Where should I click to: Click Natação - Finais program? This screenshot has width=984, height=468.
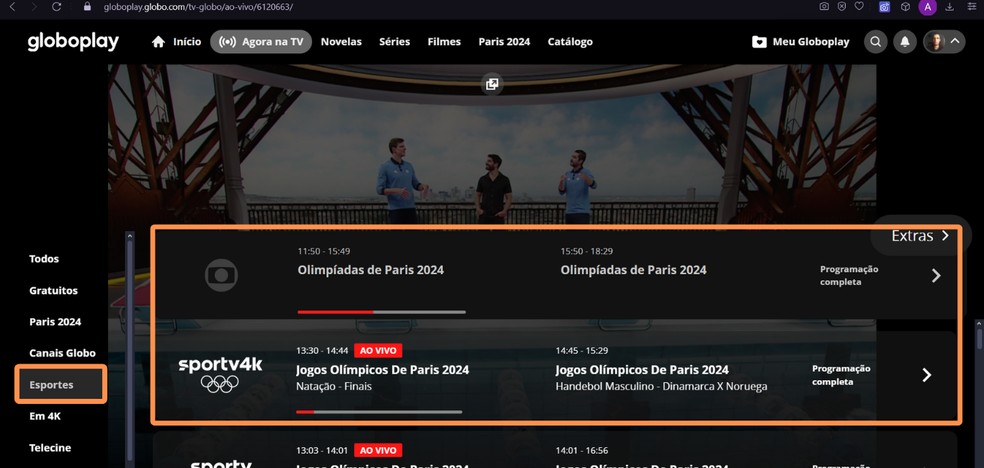point(334,386)
